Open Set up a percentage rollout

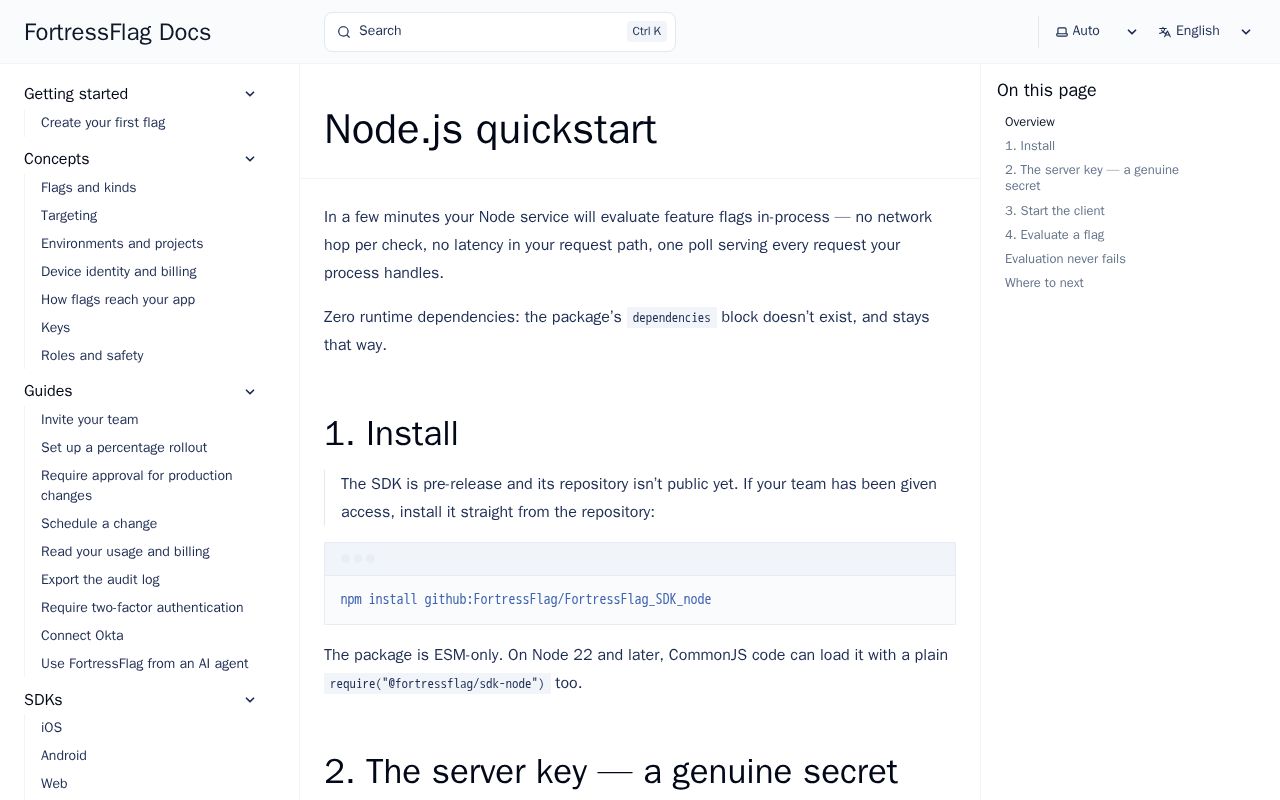tap(124, 448)
